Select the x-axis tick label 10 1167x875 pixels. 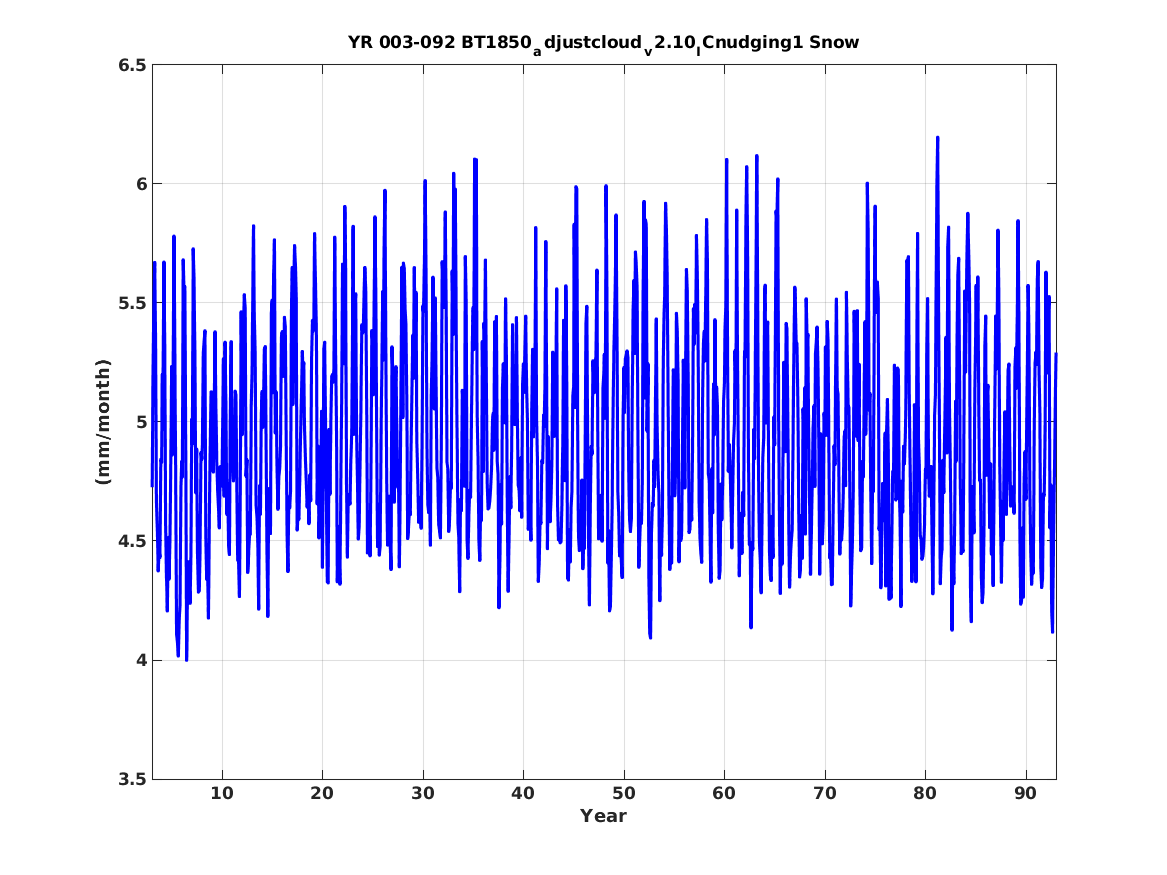click(222, 794)
